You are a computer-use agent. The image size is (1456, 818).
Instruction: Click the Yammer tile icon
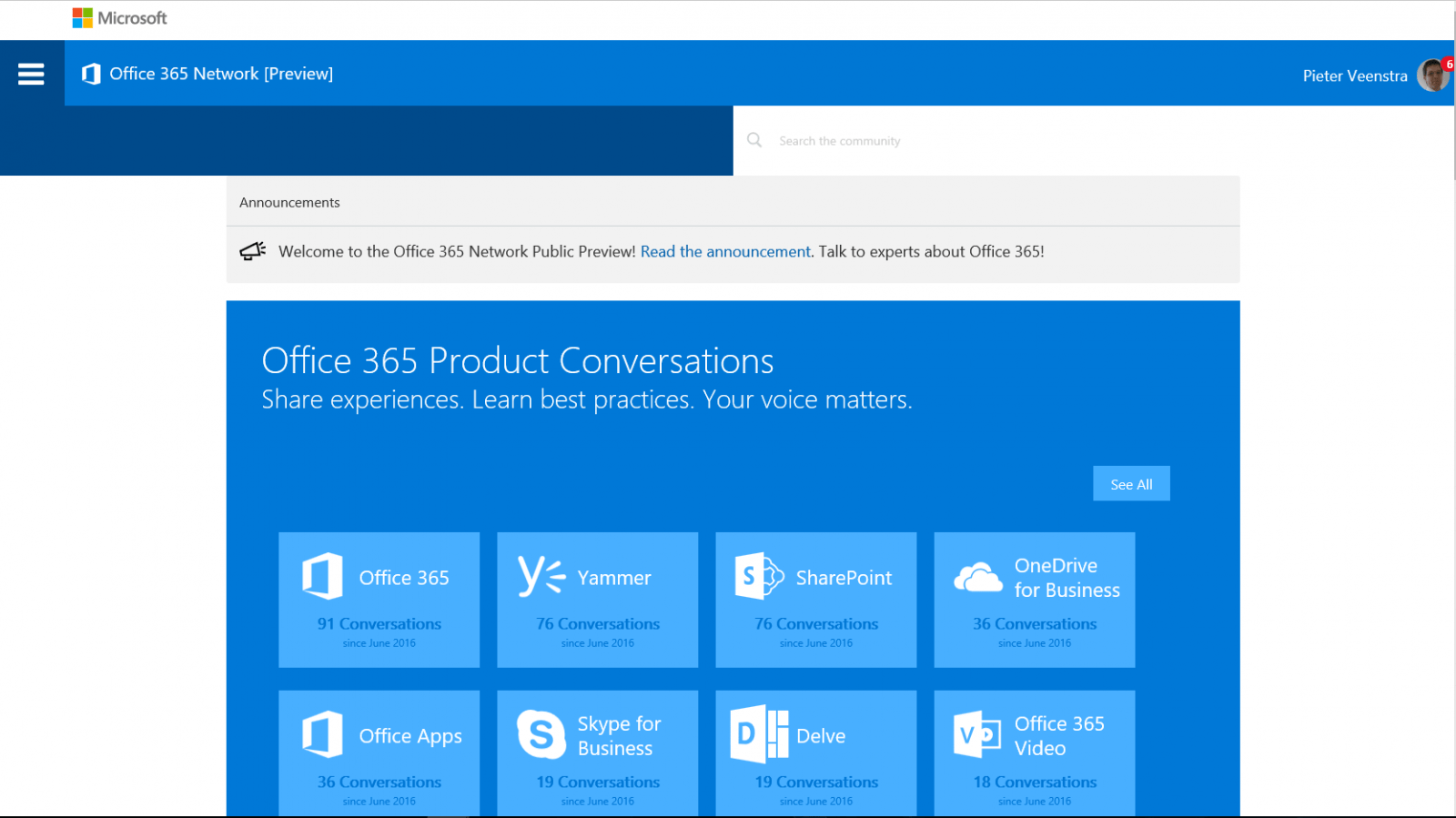click(x=541, y=576)
